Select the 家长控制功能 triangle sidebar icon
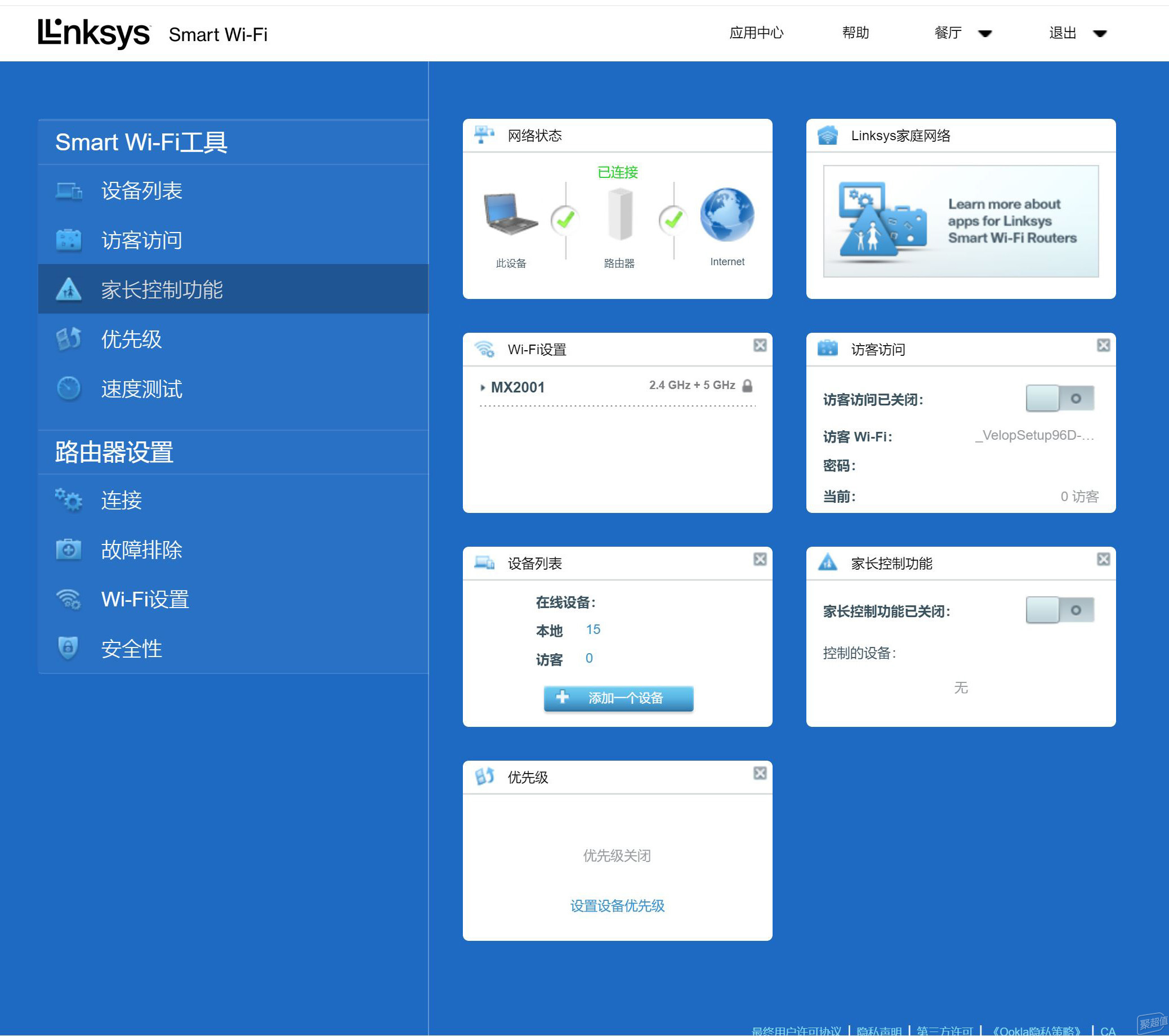The image size is (1169, 1036). (x=69, y=289)
